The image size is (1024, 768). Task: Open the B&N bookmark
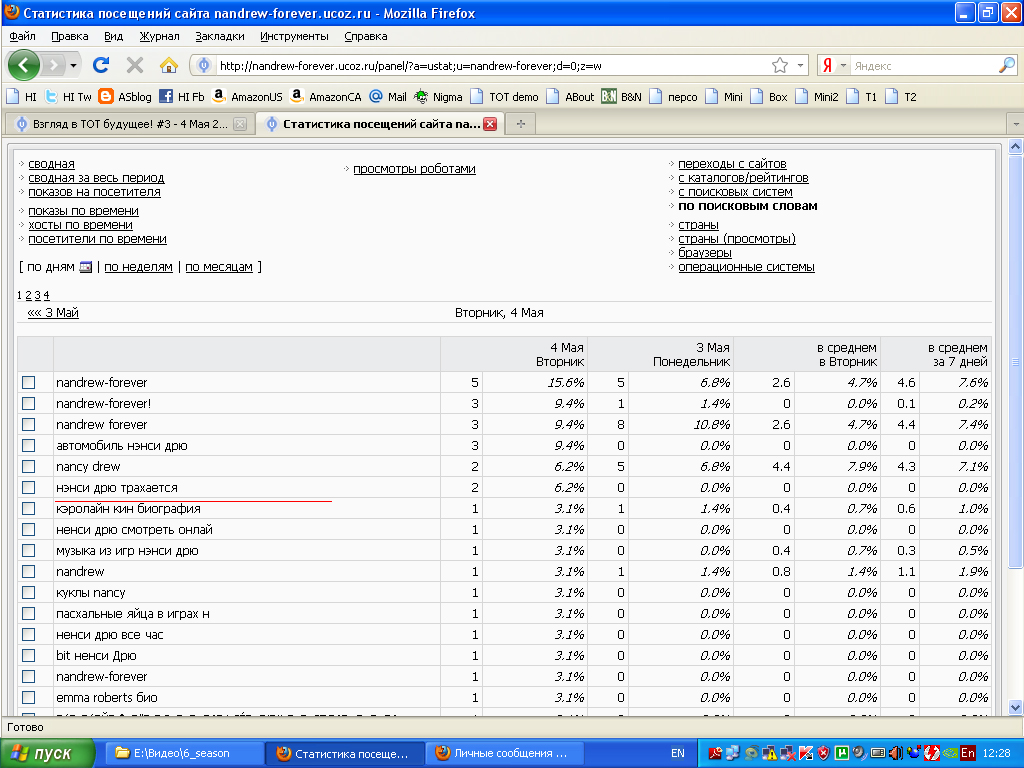point(622,97)
